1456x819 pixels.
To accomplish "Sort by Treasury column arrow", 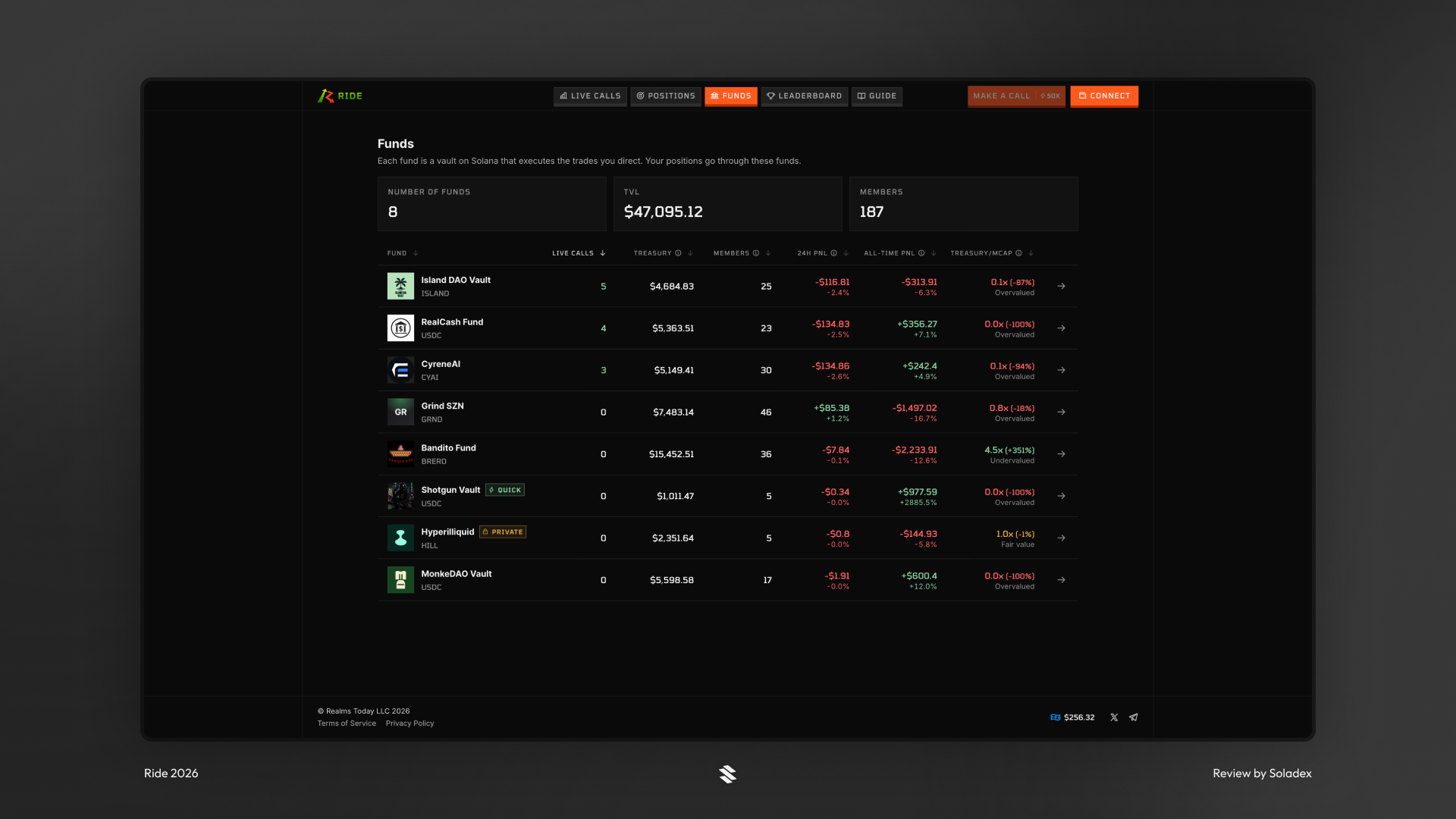I will 690,253.
